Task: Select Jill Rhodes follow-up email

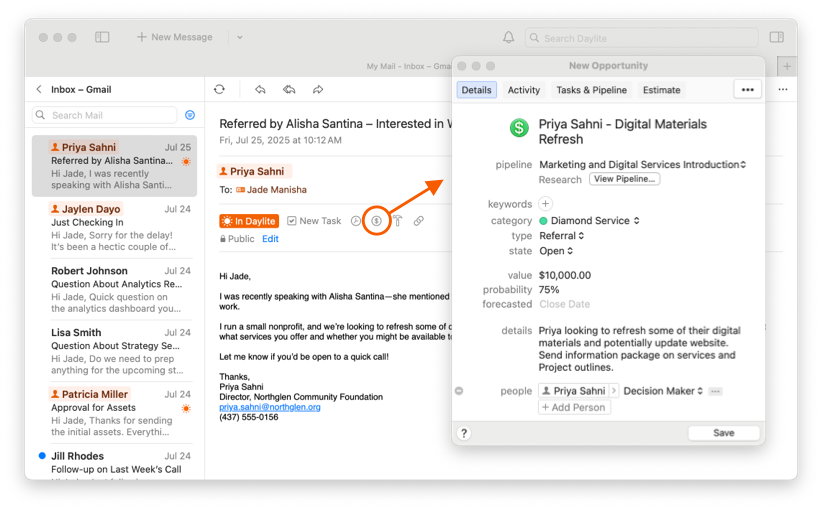Action: tap(114, 463)
